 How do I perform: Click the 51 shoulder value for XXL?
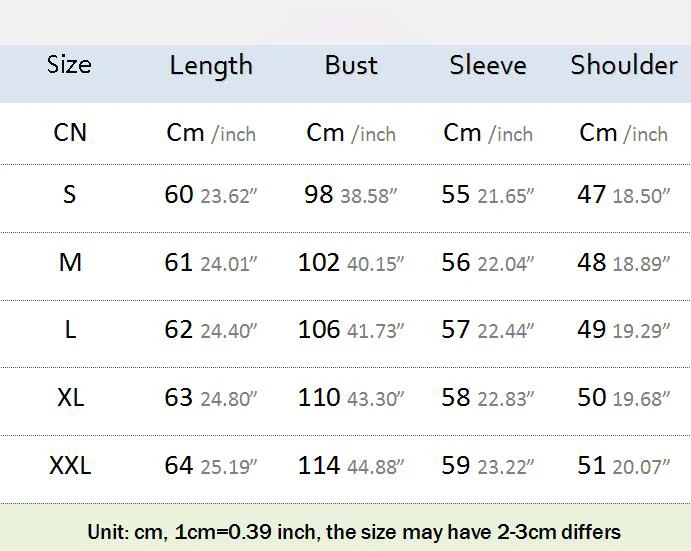(x=591, y=465)
